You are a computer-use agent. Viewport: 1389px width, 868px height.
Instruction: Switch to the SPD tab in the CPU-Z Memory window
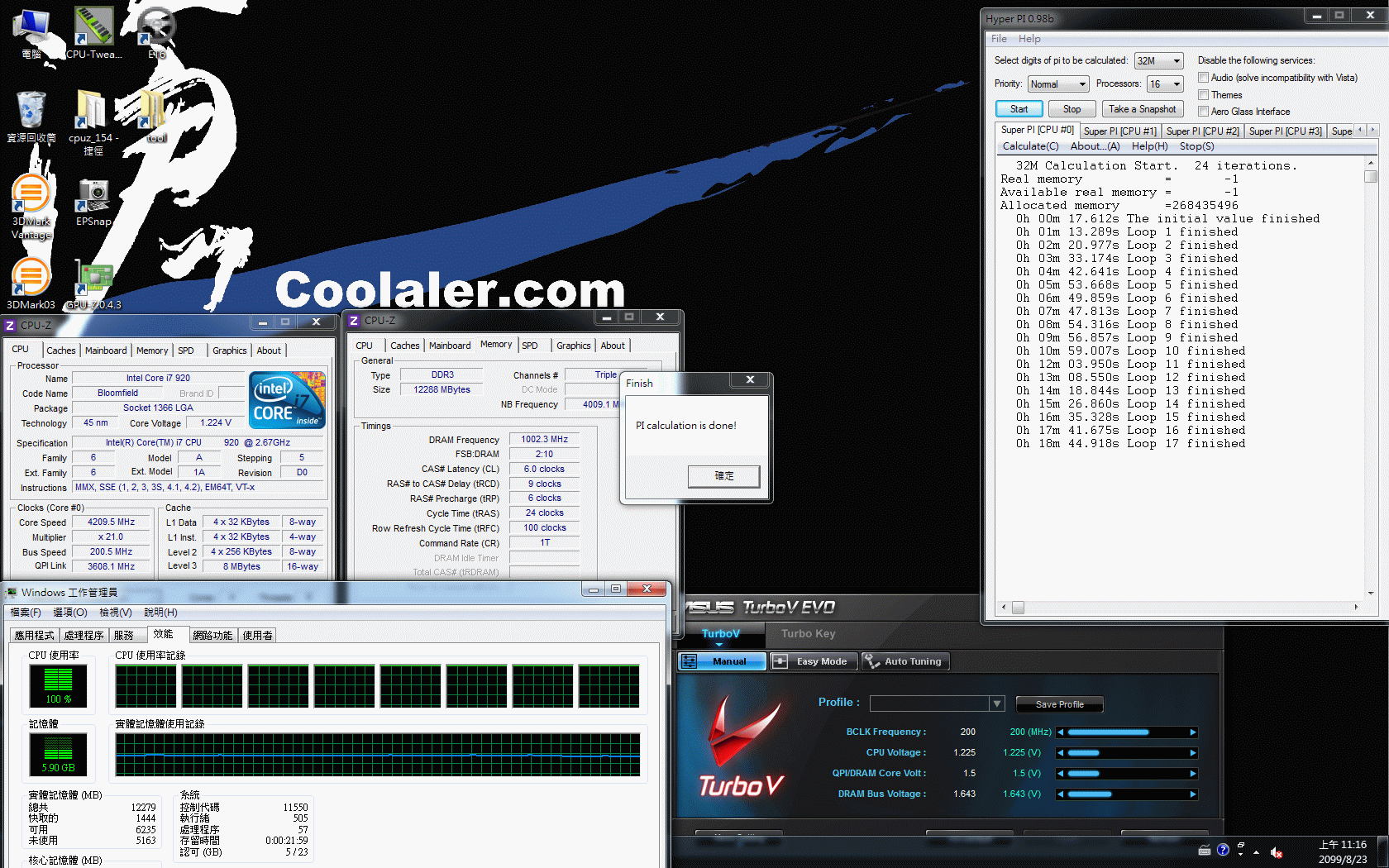[x=530, y=346]
